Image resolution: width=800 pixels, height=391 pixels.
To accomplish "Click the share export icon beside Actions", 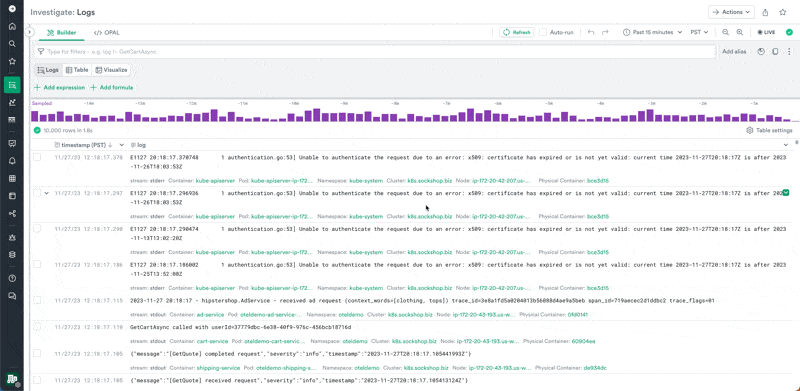I will click(x=765, y=12).
